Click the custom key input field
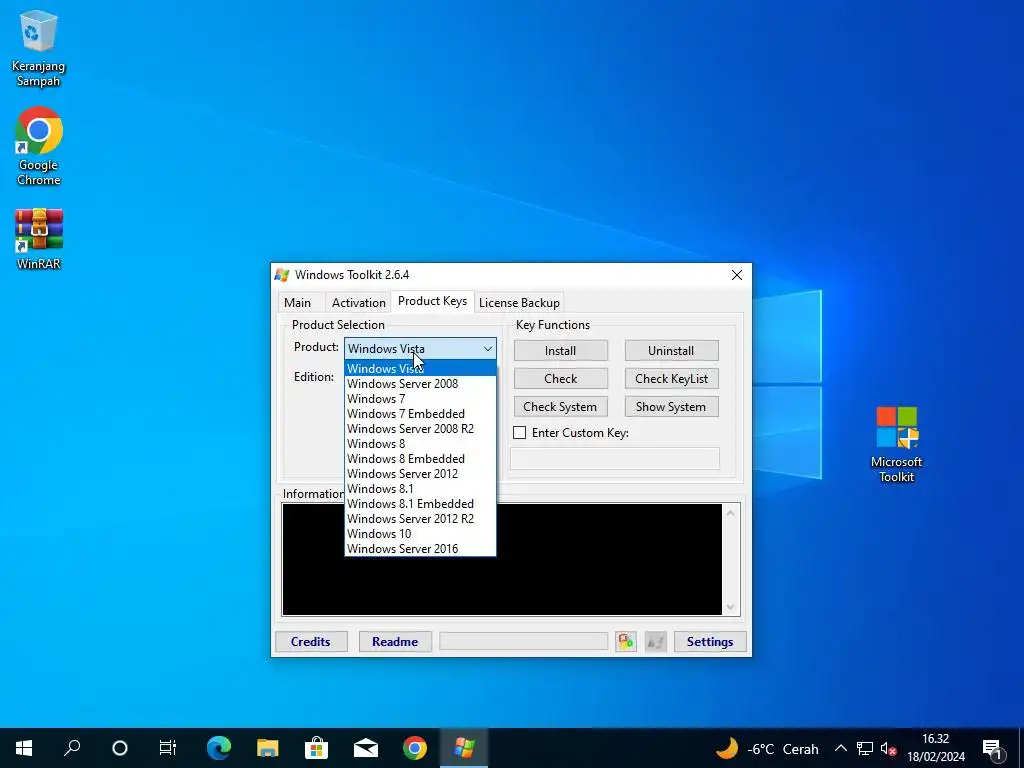The width and height of the screenshot is (1024, 768). pos(615,458)
